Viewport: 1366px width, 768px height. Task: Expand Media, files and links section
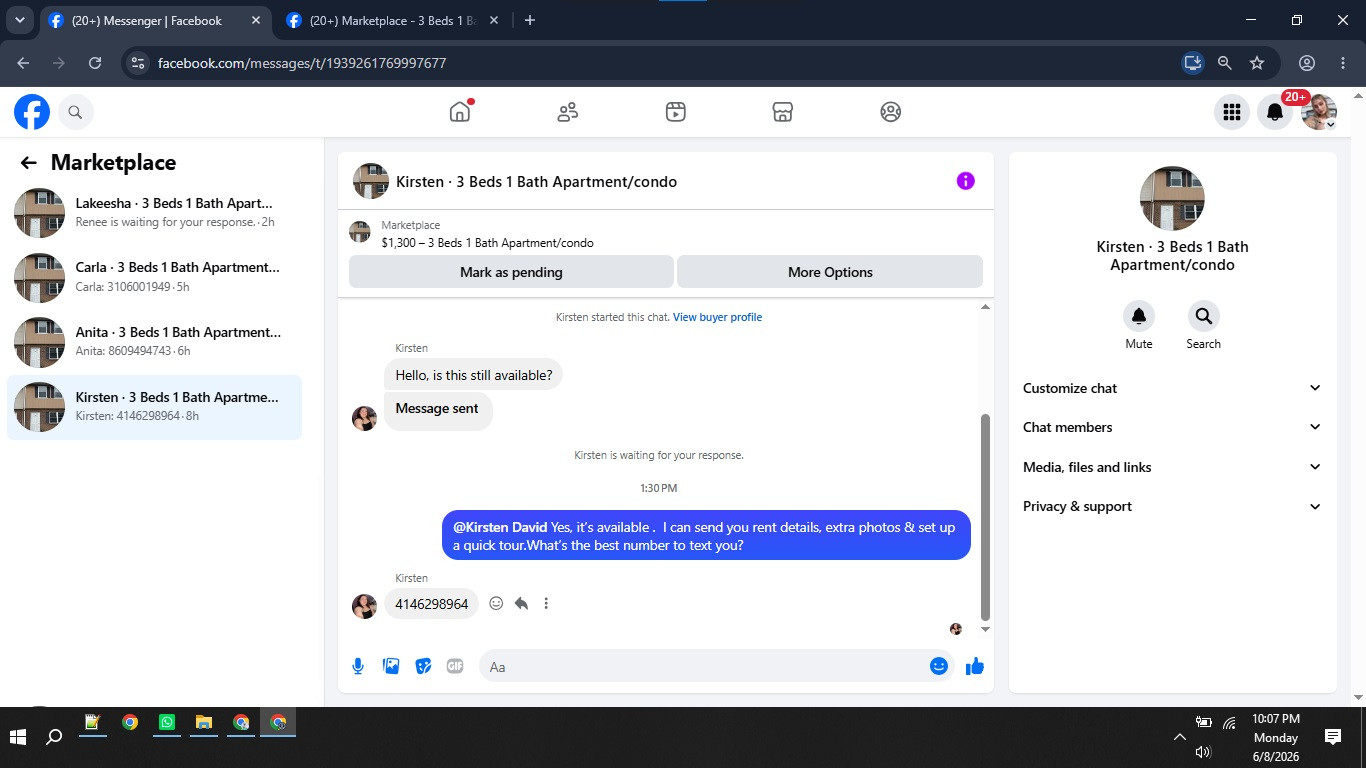pyautogui.click(x=1172, y=467)
